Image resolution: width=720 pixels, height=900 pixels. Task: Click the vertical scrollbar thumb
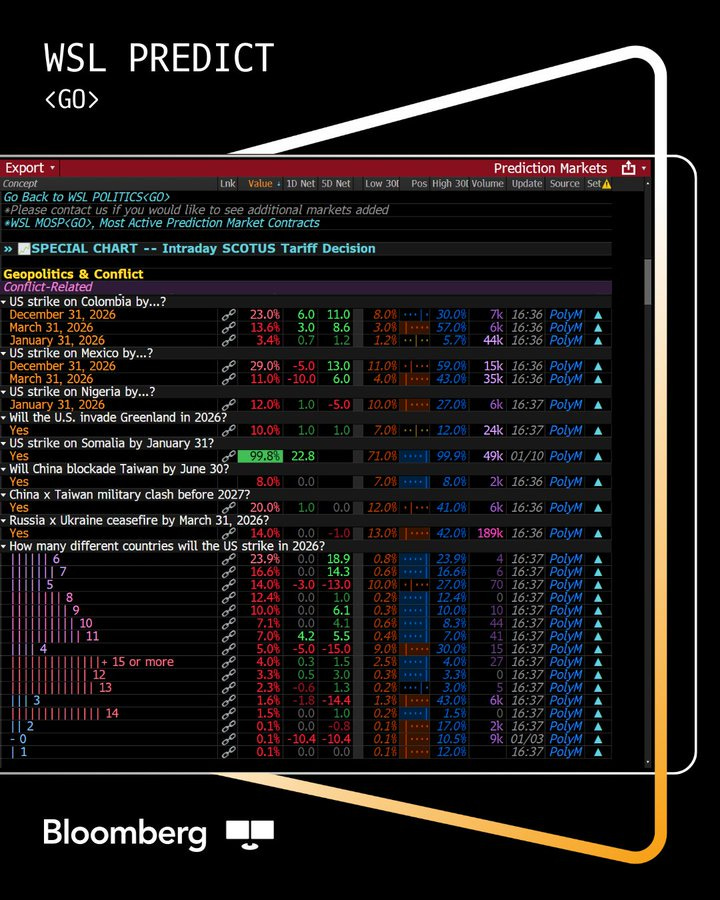(648, 281)
